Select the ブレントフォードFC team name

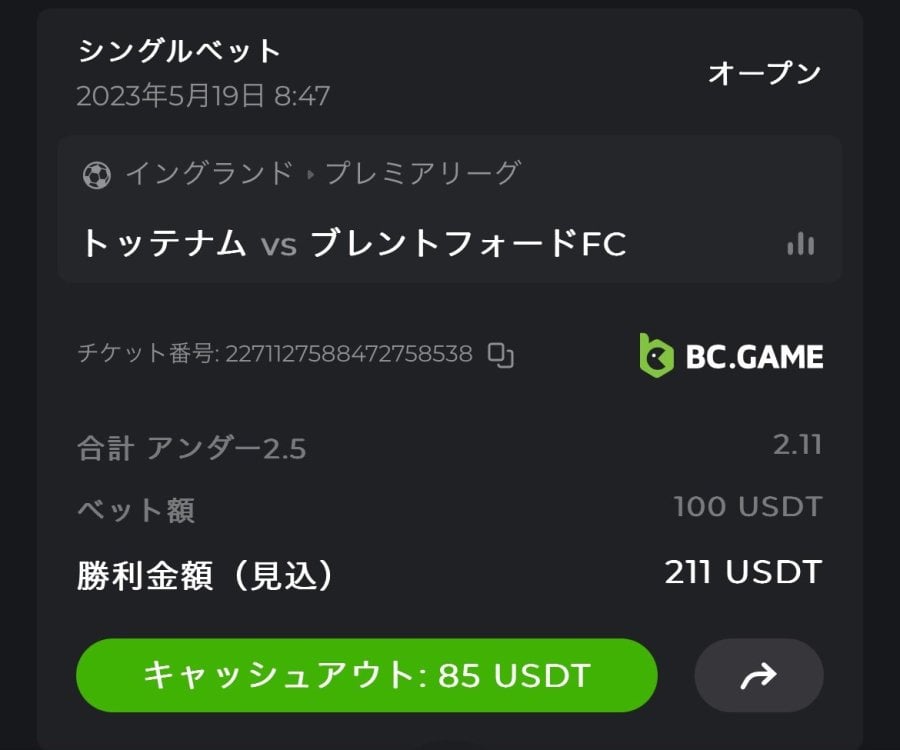tap(468, 243)
